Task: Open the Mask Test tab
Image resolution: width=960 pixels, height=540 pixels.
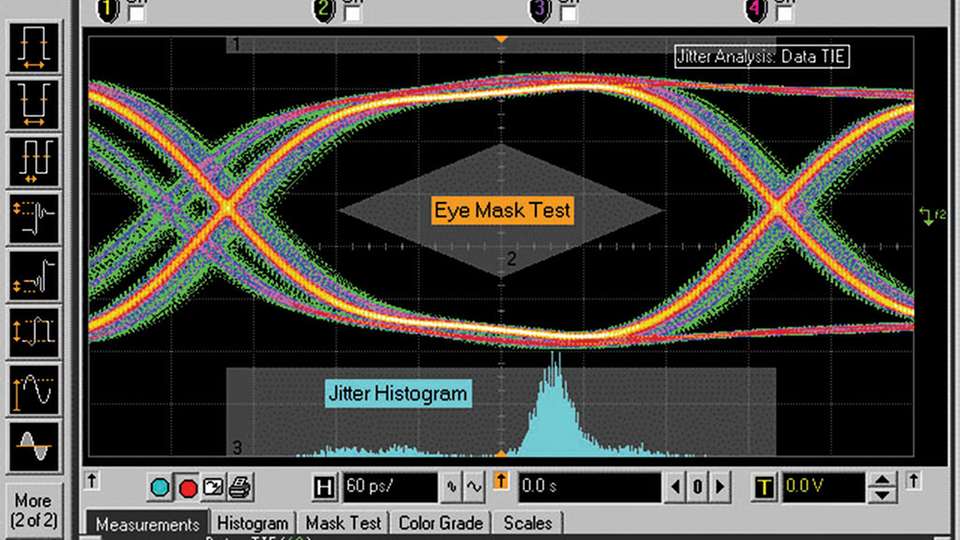Action: coord(343,523)
